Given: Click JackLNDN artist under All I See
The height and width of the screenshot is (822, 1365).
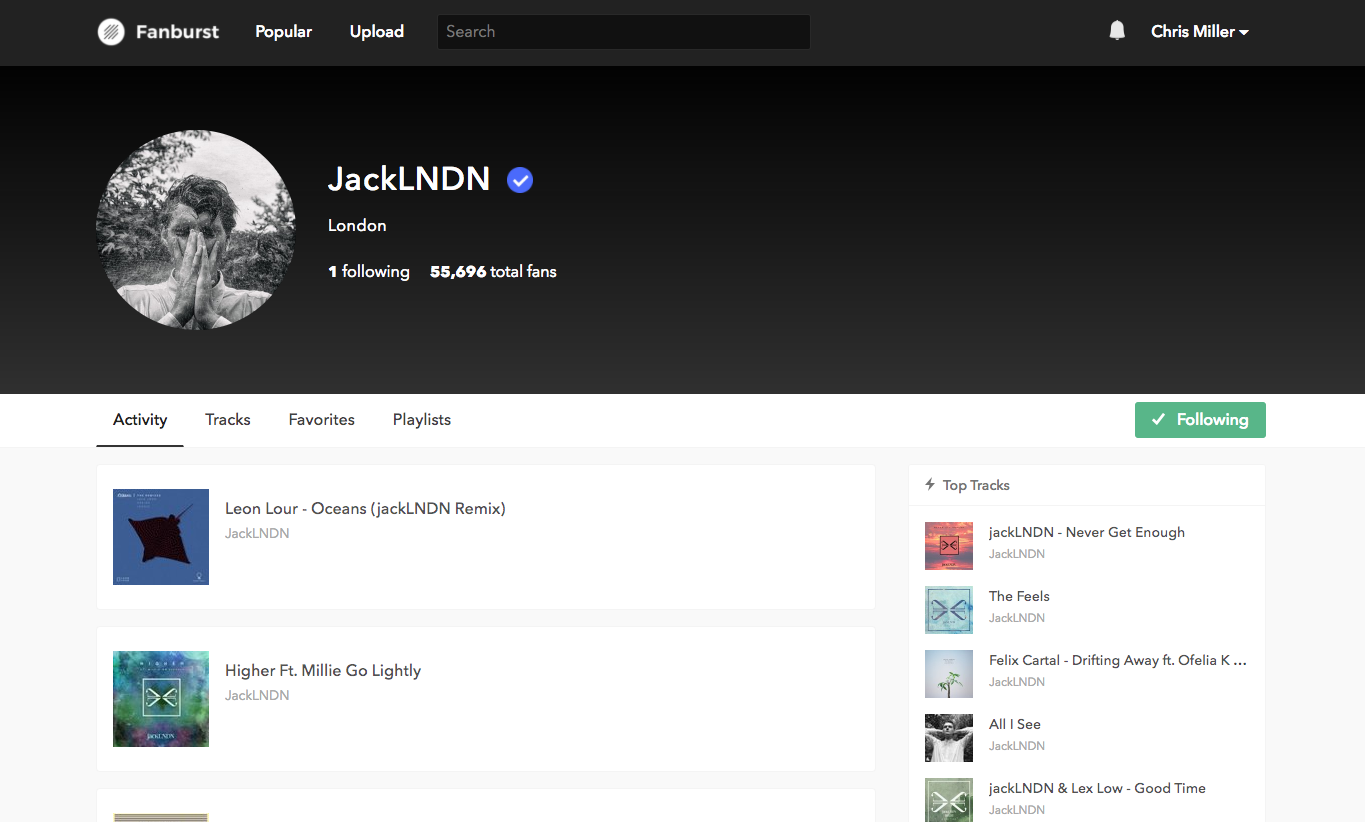Looking at the screenshot, I should 1017,746.
